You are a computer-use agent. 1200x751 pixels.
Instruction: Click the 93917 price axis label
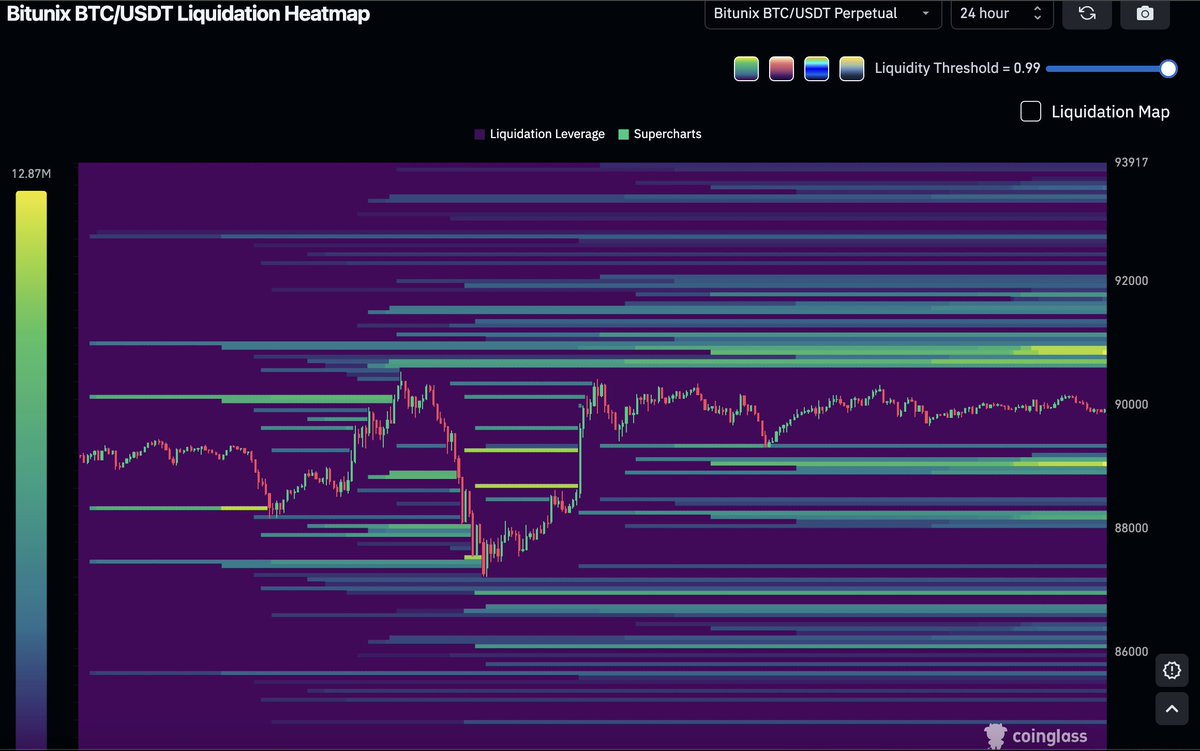point(1132,163)
